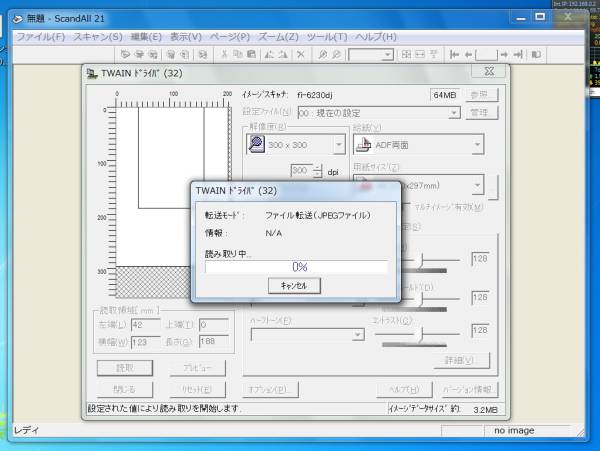Image resolution: width=600 pixels, height=451 pixels.
Task: Click the rightmost thumbnail-view toolbar icon
Action: [x=536, y=55]
